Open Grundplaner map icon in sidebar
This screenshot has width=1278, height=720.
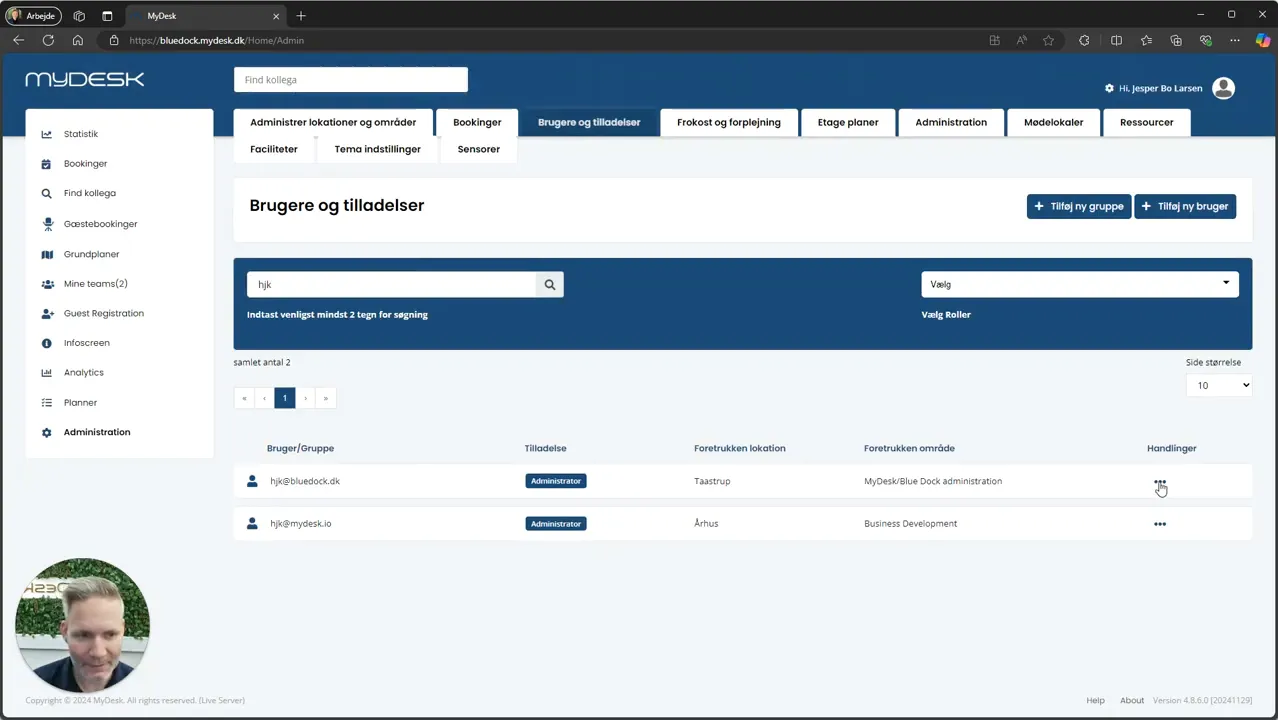tap(46, 254)
